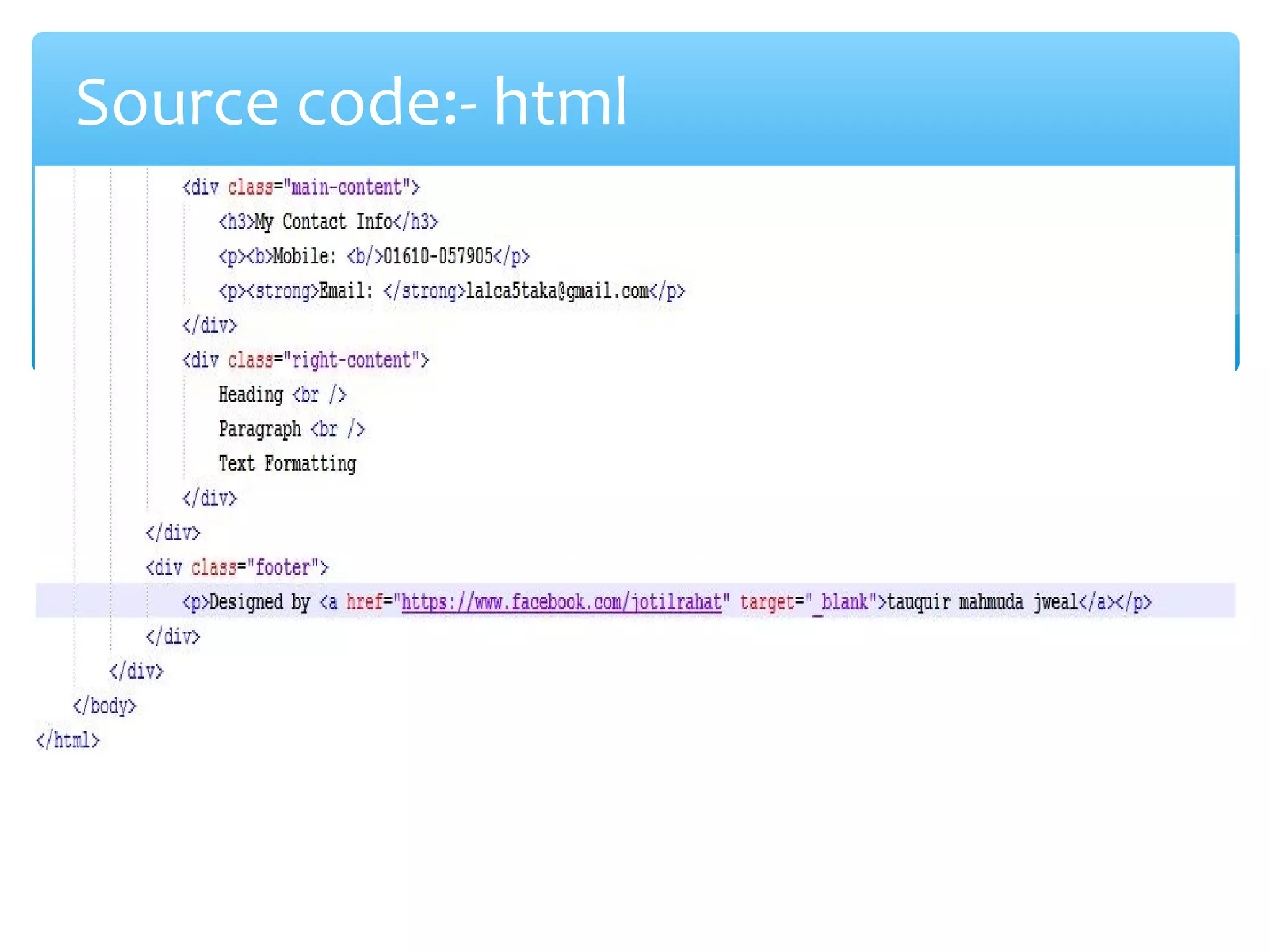Click the email address lalca5taka@gmail.com
Screen dimensions: 1270x952
[x=557, y=291]
